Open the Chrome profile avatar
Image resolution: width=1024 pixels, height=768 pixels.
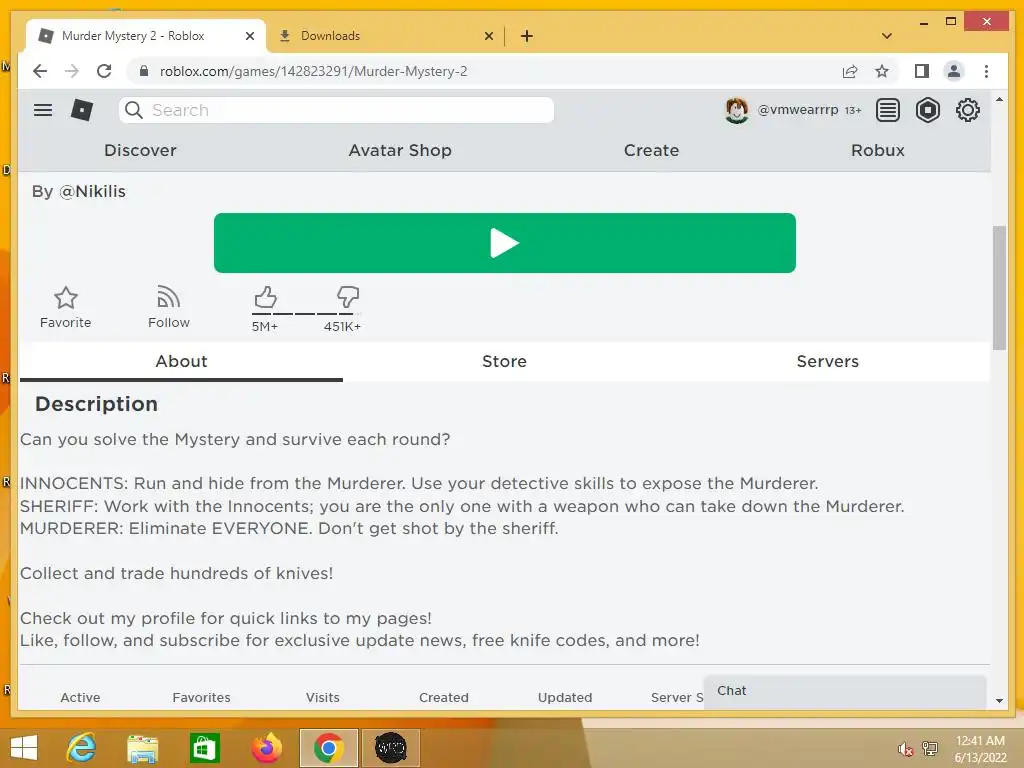click(953, 71)
